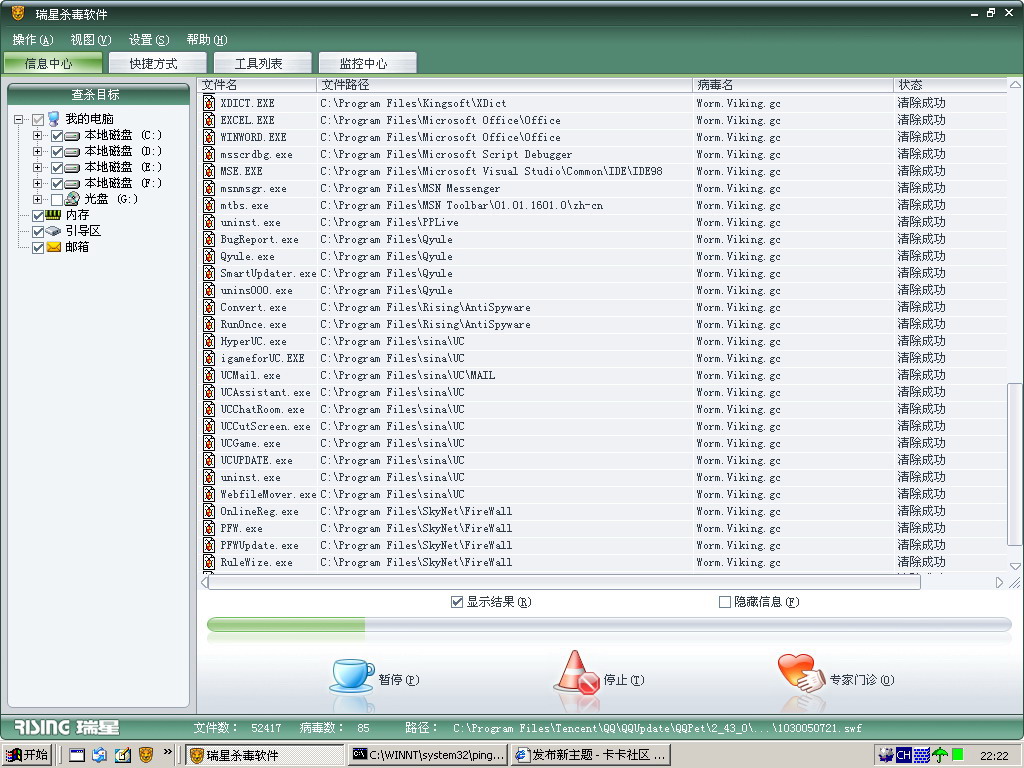Uncheck local disk E: checkbox
1024x768 pixels.
click(x=57, y=168)
